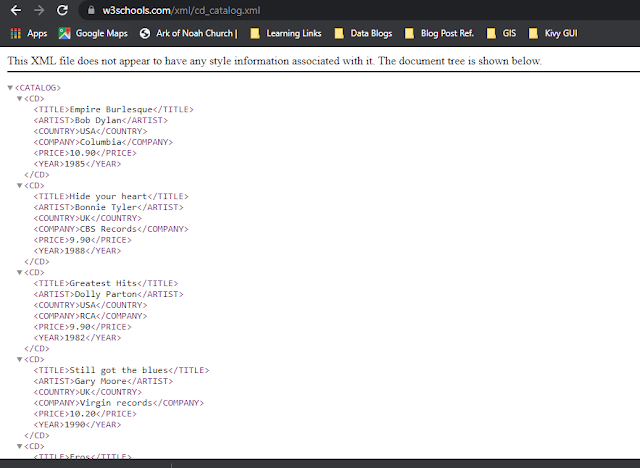The width and height of the screenshot is (640, 468).
Task: Open the Ark of Noah Church bookmark
Action: point(189,33)
